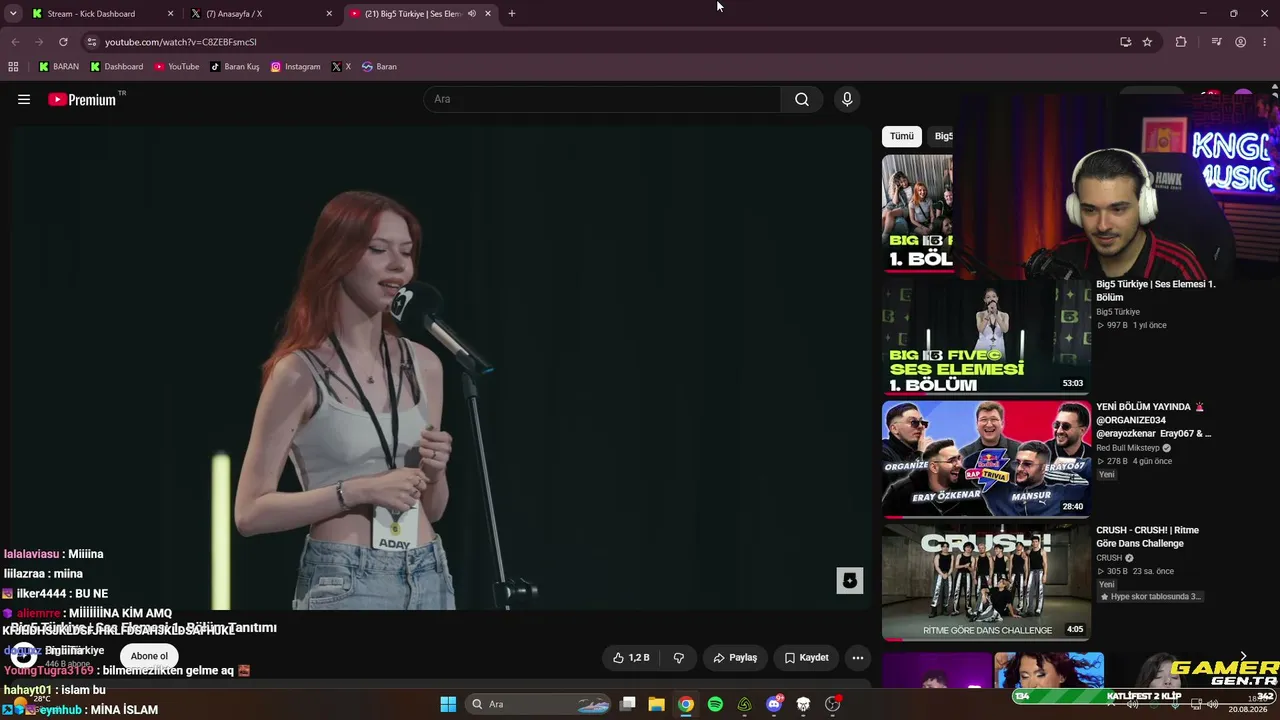Viewport: 1280px width, 720px height.
Task: Open the YouTube guide hamburger menu
Action: [24, 99]
